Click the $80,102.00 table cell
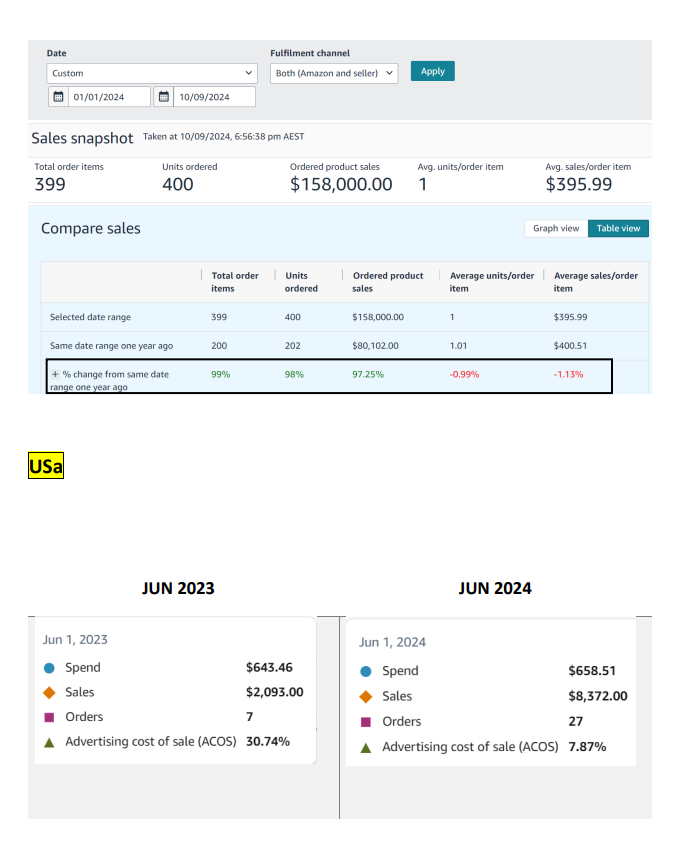This screenshot has width=698, height=848. [x=375, y=346]
